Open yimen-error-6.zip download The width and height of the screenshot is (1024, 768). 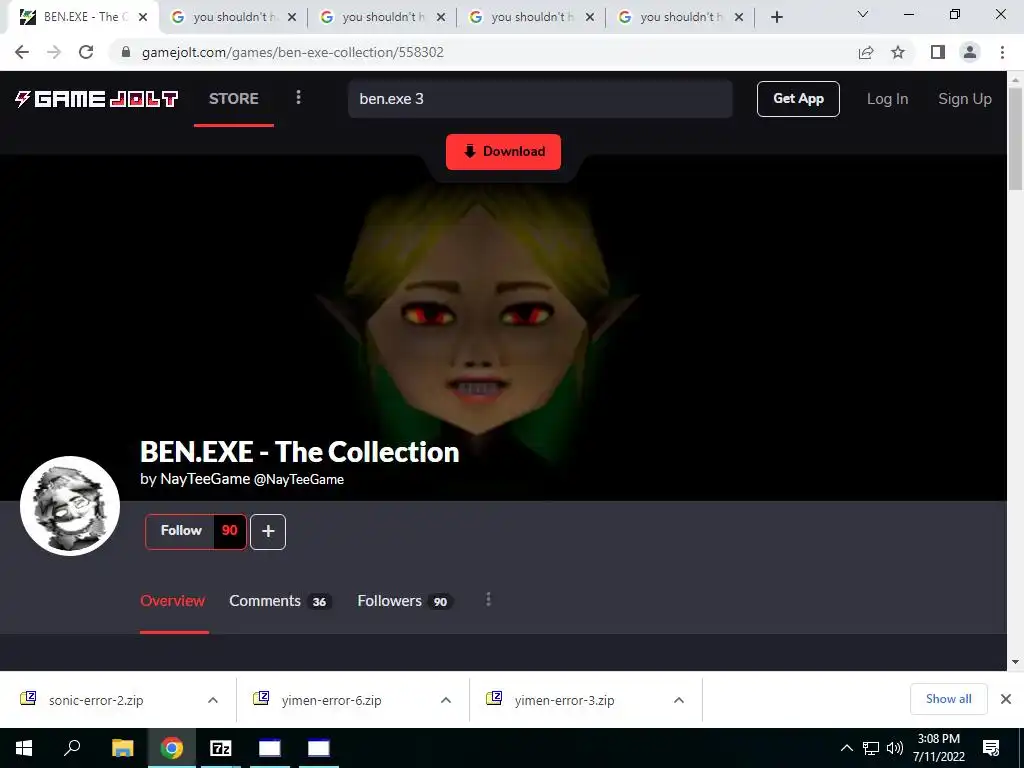pos(331,700)
